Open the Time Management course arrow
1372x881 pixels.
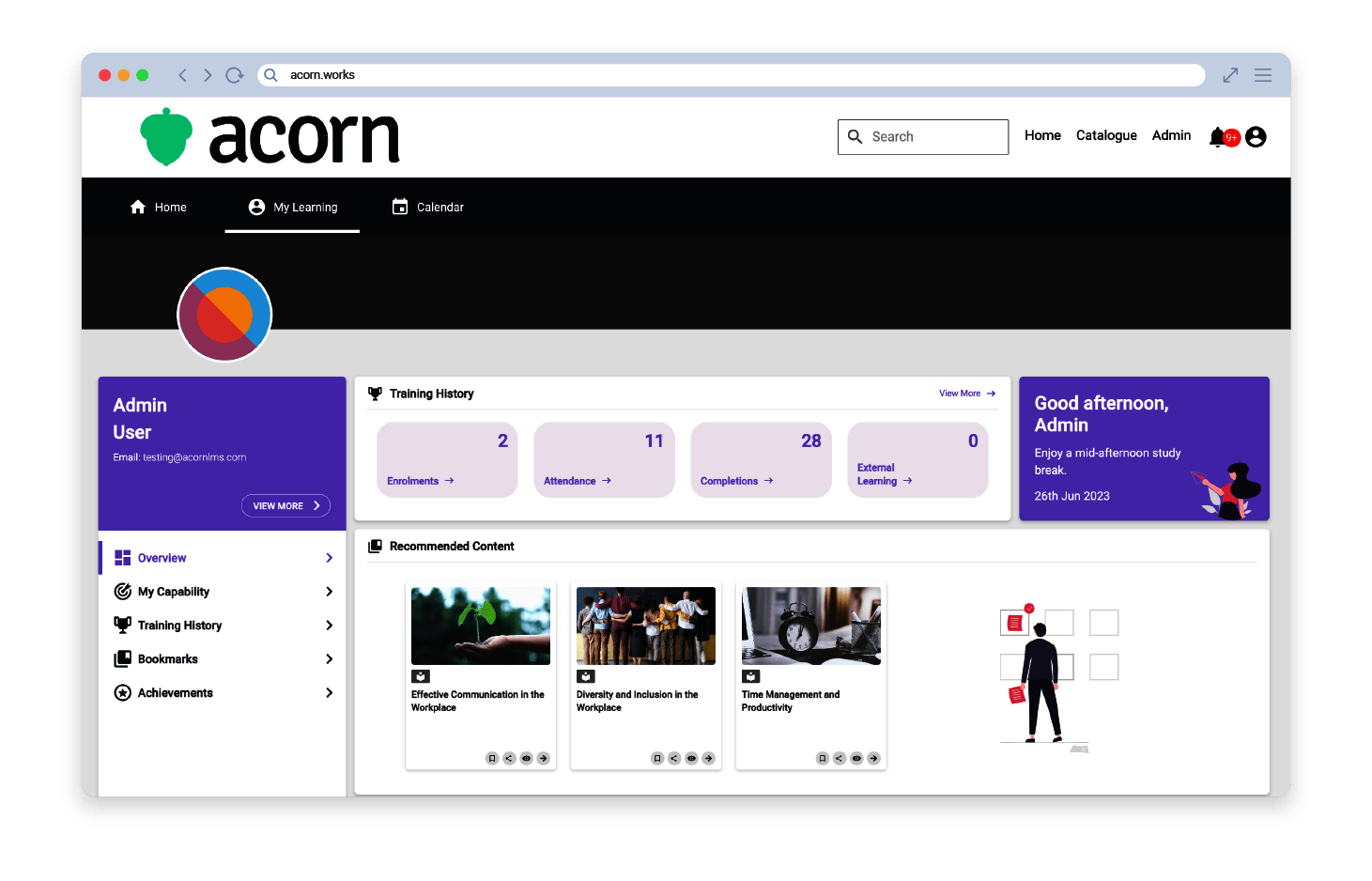click(873, 758)
